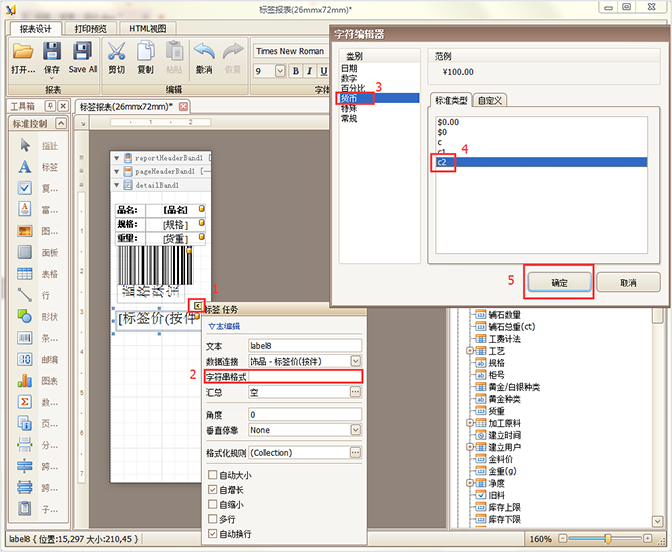Select the chart control in toolbox
This screenshot has height=552, width=672.
(25, 380)
